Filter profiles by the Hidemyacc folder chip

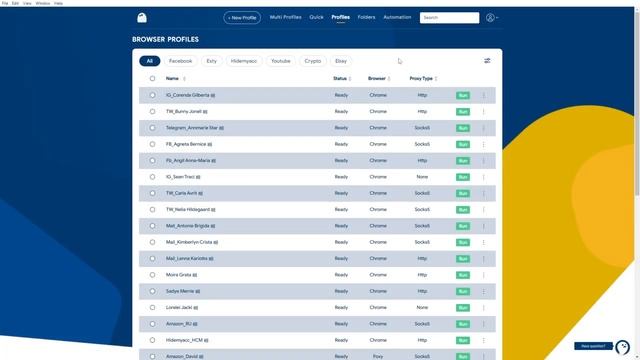coord(244,61)
